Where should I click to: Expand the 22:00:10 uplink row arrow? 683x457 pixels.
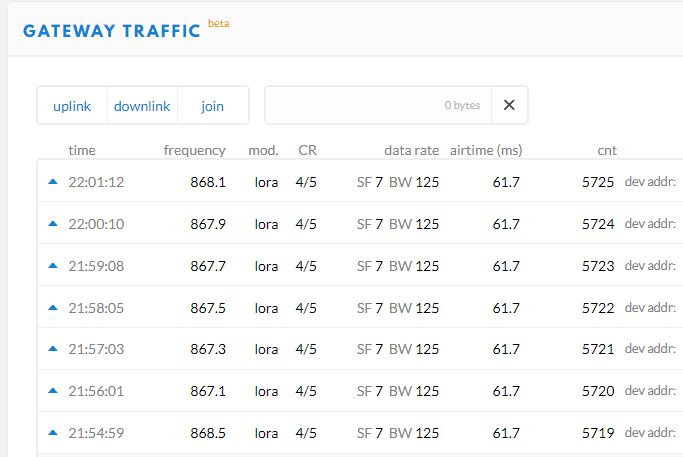53,224
